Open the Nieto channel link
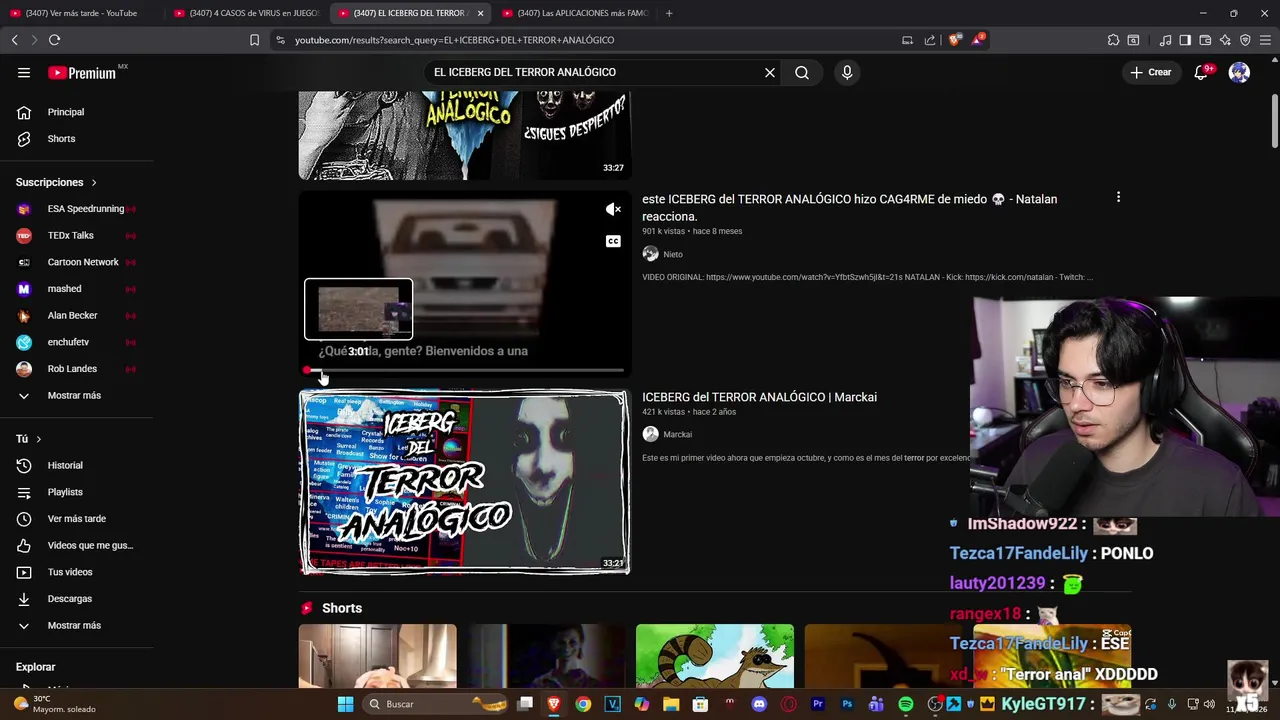The height and width of the screenshot is (720, 1280). click(x=673, y=254)
